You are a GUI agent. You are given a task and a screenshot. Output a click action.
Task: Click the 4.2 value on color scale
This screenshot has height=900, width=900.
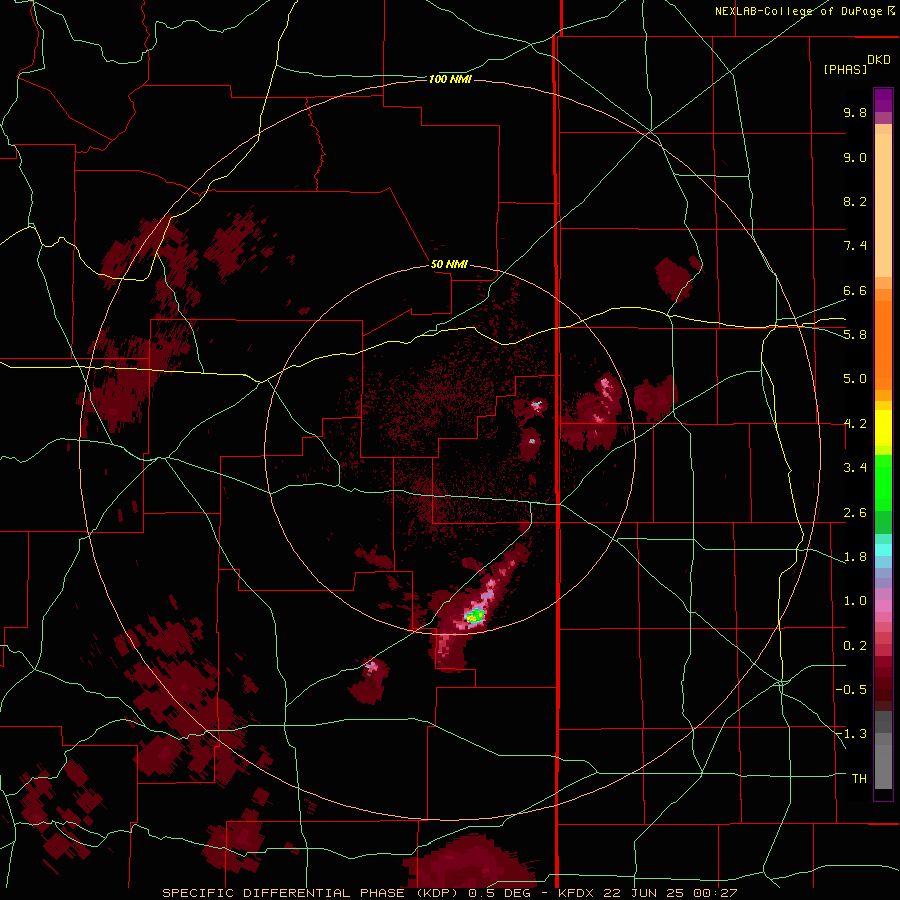(x=855, y=424)
